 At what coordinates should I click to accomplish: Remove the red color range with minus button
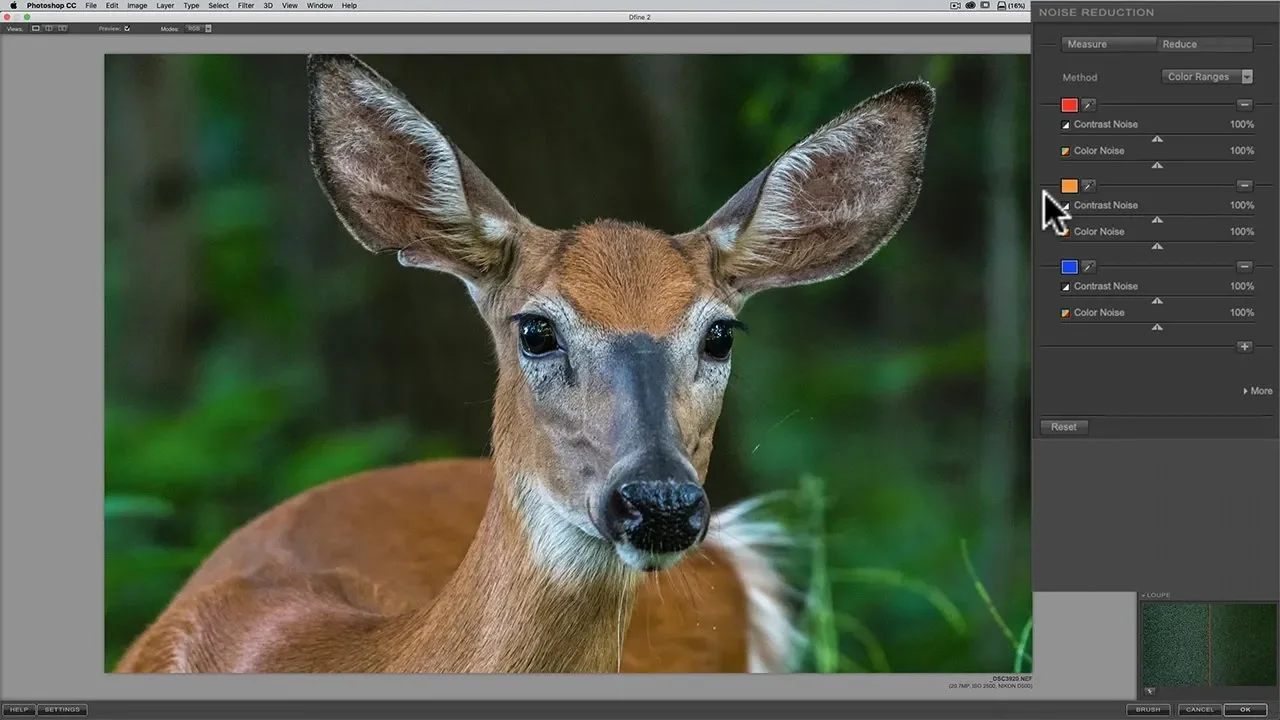click(x=1244, y=104)
